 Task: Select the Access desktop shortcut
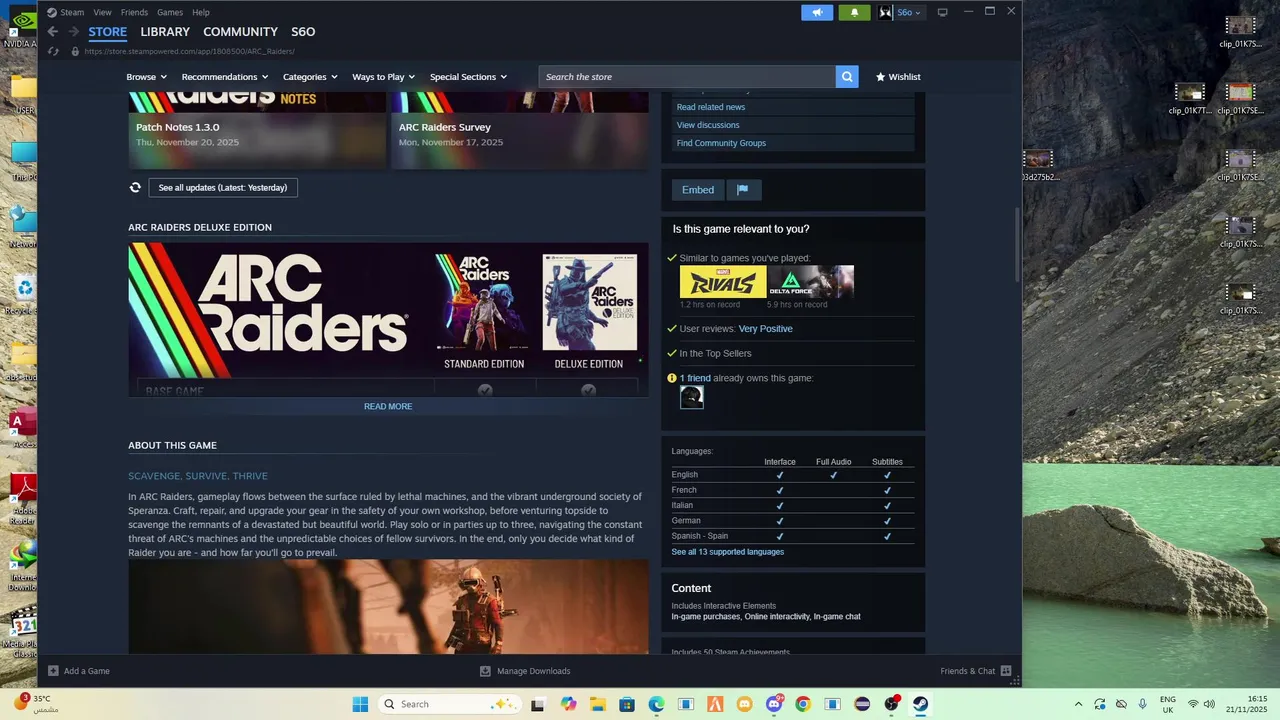coord(24,429)
